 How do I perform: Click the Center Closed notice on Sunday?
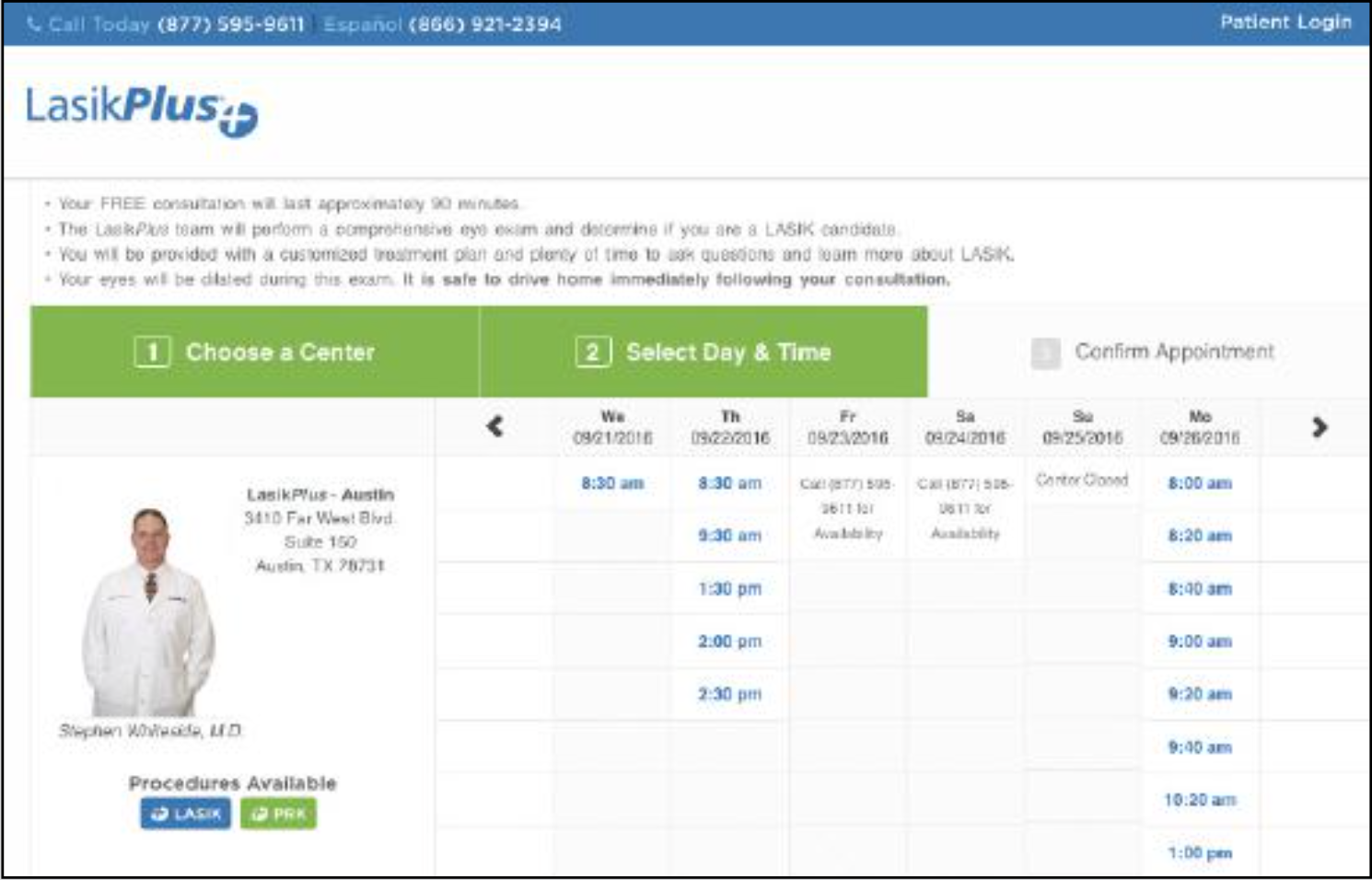coord(1082,480)
